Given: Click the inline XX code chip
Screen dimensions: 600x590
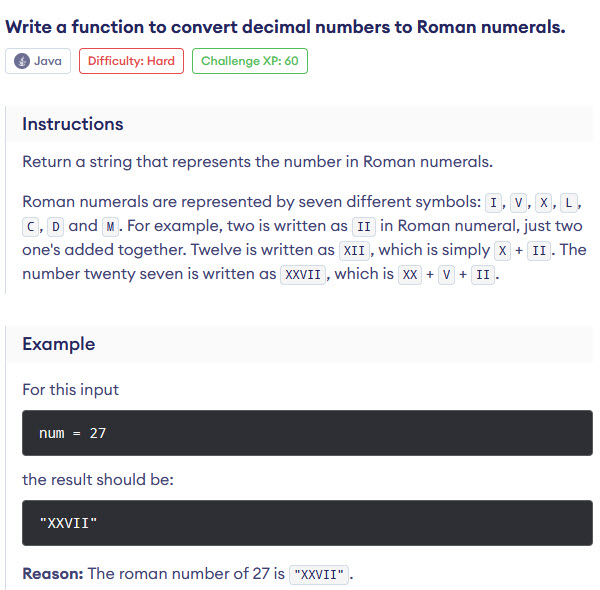Looking at the screenshot, I should (x=410, y=274).
